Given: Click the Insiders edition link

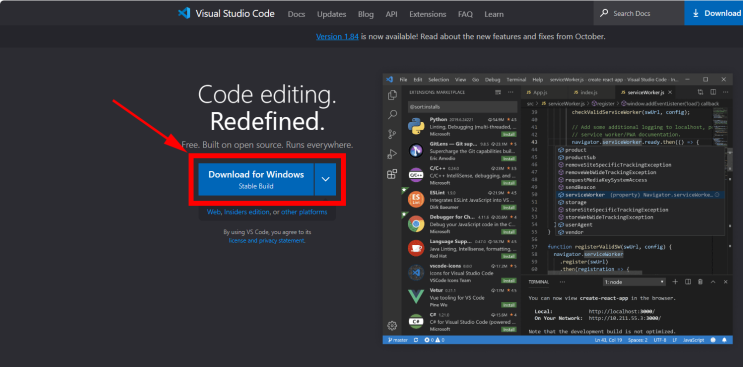Looking at the screenshot, I should click(x=247, y=212).
